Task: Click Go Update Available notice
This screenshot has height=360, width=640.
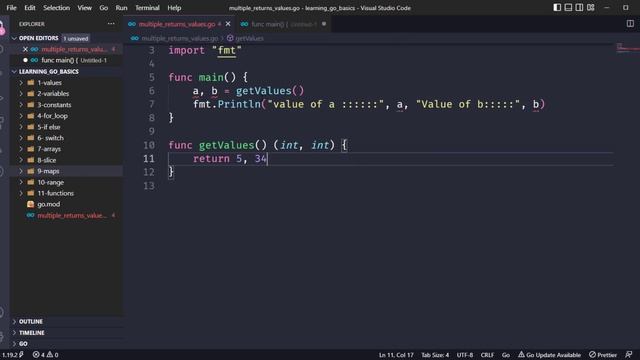Action: click(549, 355)
